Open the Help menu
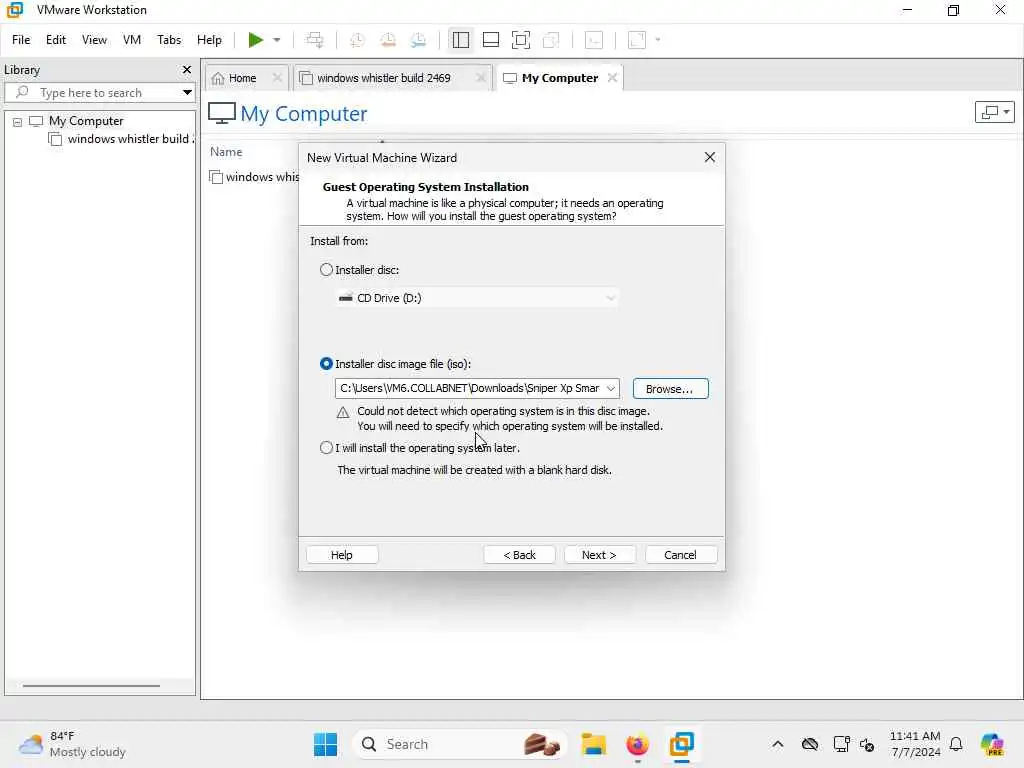Screen dimensions: 1024x768 209,40
